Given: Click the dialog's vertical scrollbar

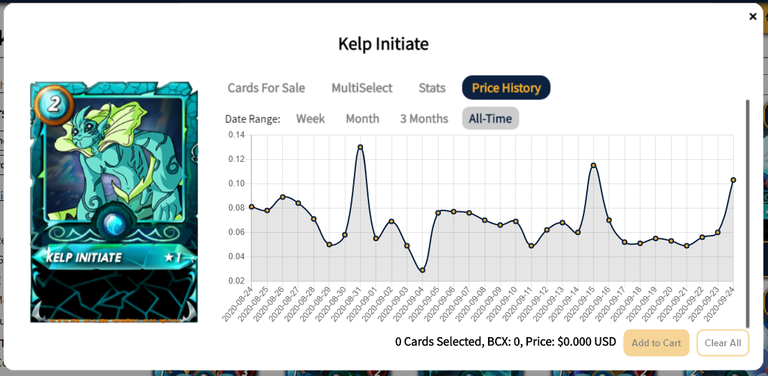Looking at the screenshot, I should [x=747, y=214].
